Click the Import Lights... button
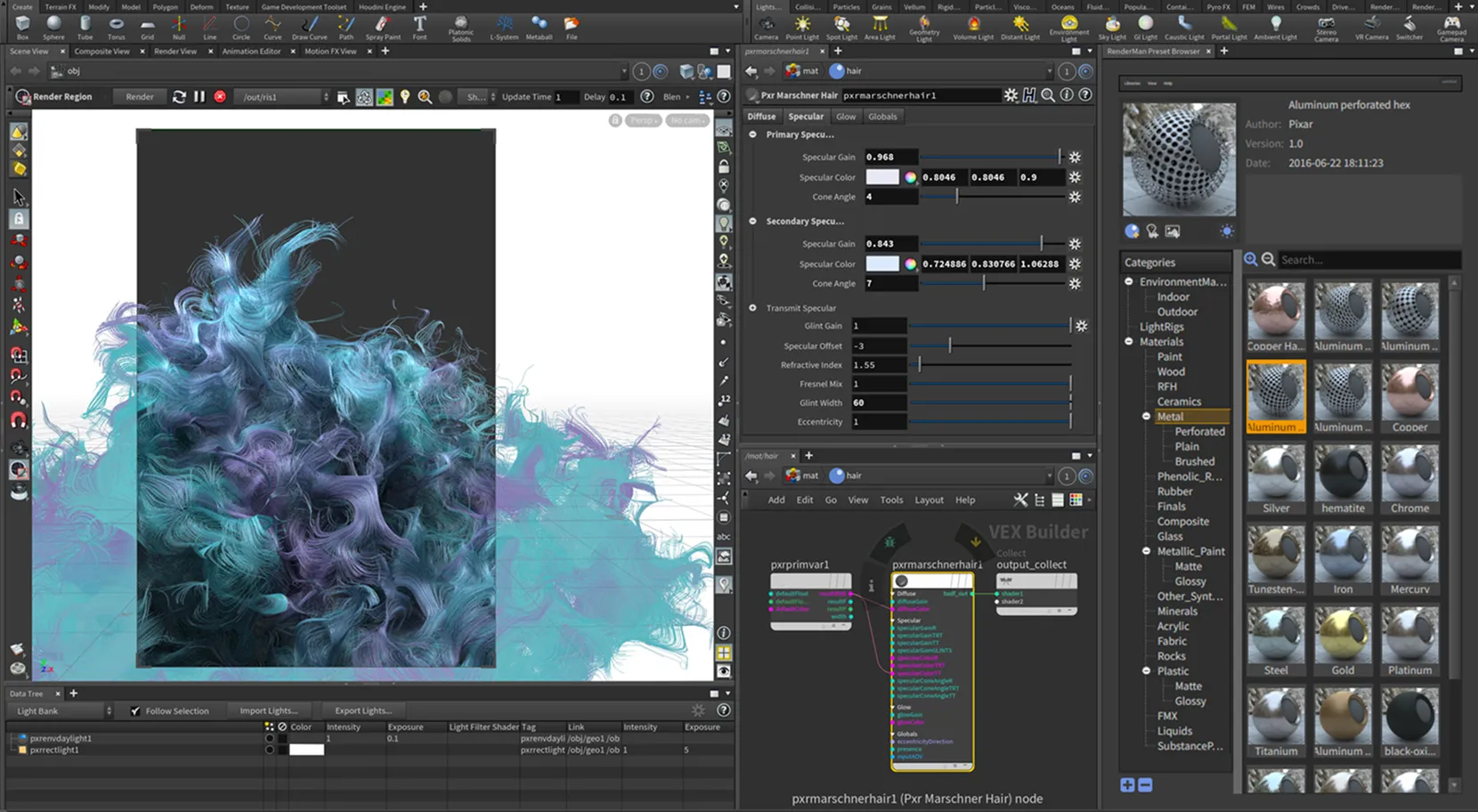Screen dimensions: 1478x812 [269, 710]
